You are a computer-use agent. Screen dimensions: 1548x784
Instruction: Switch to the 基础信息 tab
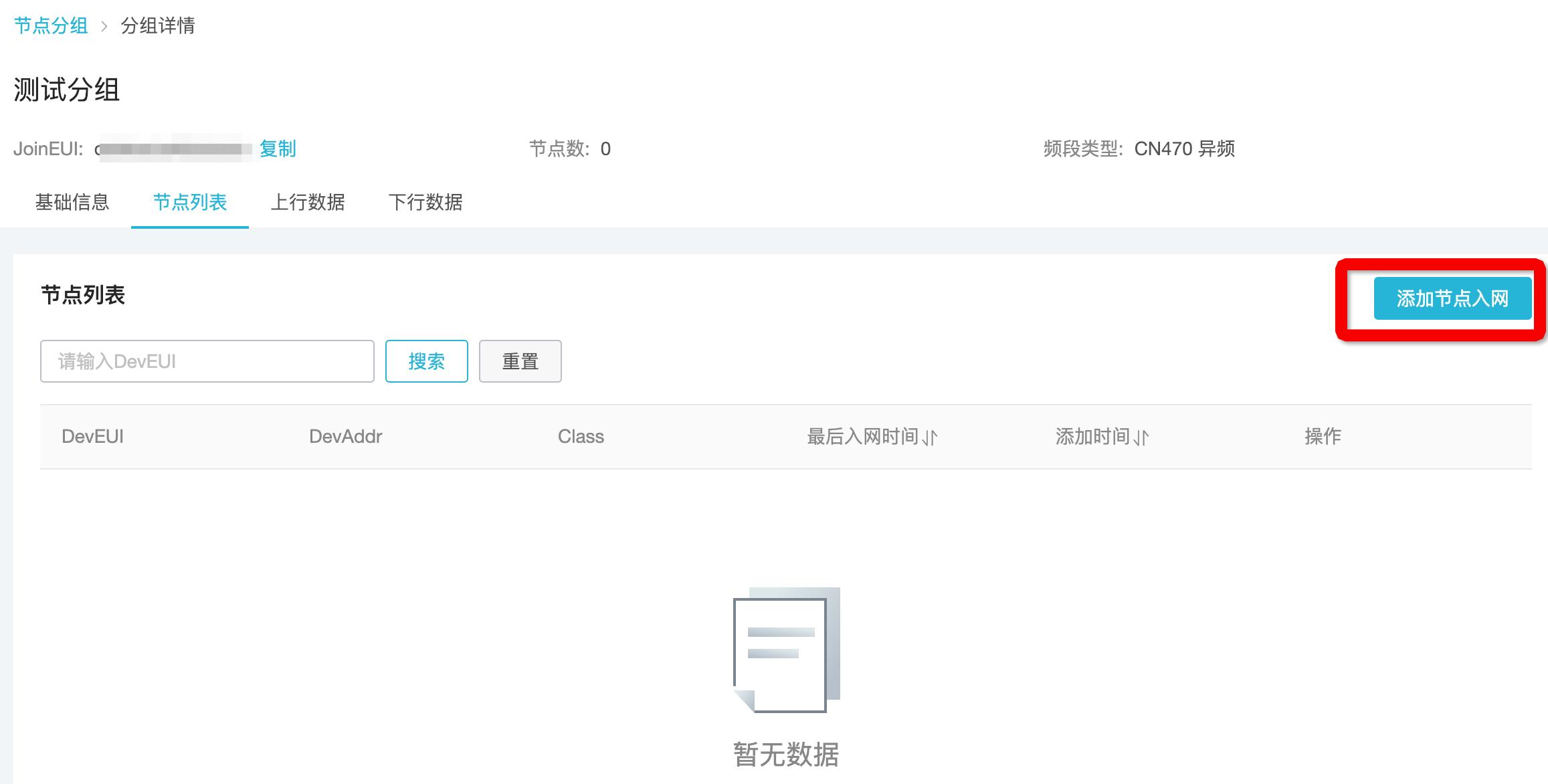[x=74, y=203]
